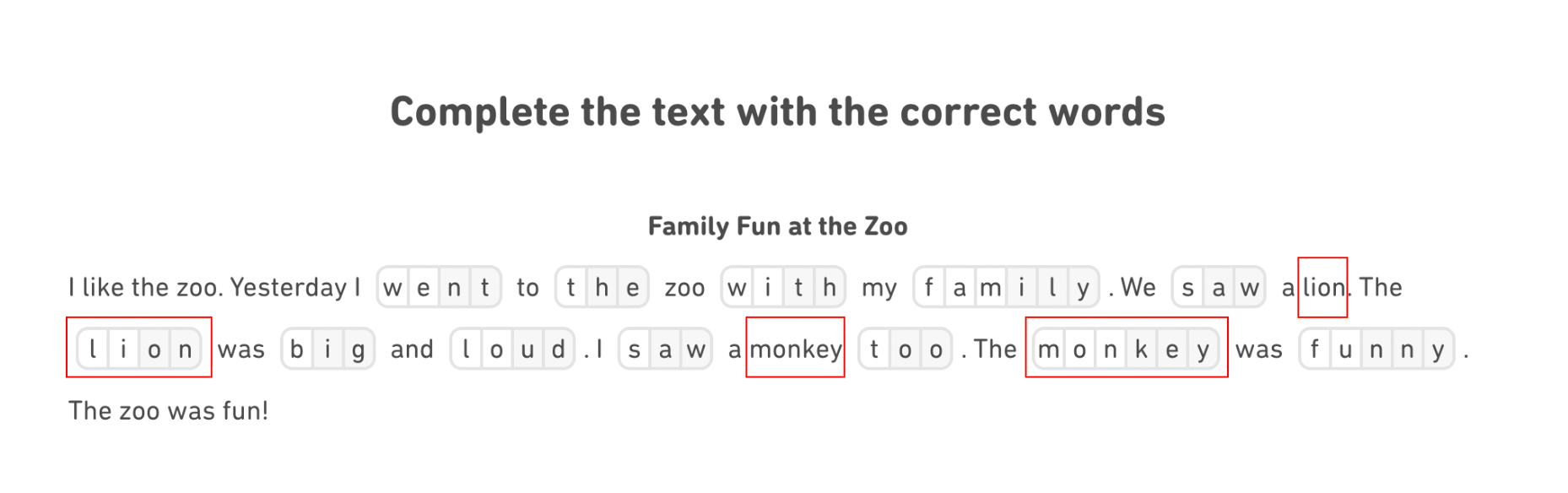The image size is (1568, 493).
Task: Select the "h" box in "the" blank
Action: pos(602,288)
